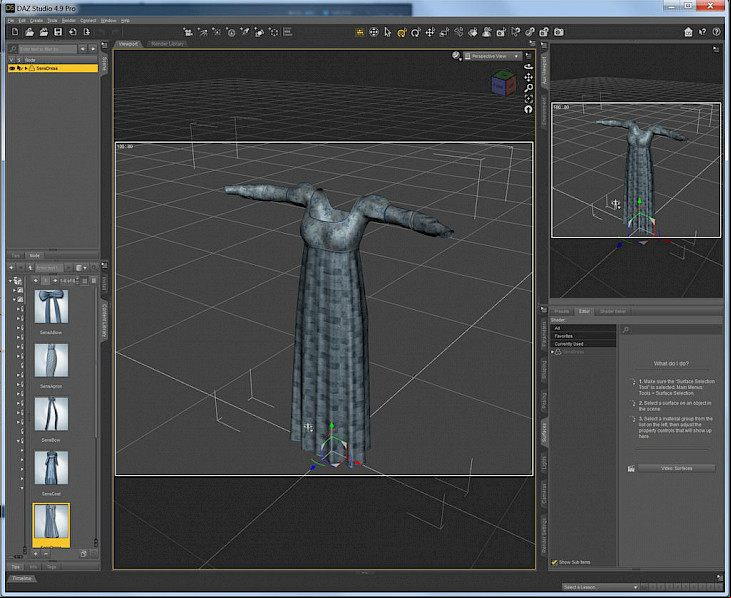The height and width of the screenshot is (598, 731).
Task: Select Currently Used shader filter
Action: [583, 344]
